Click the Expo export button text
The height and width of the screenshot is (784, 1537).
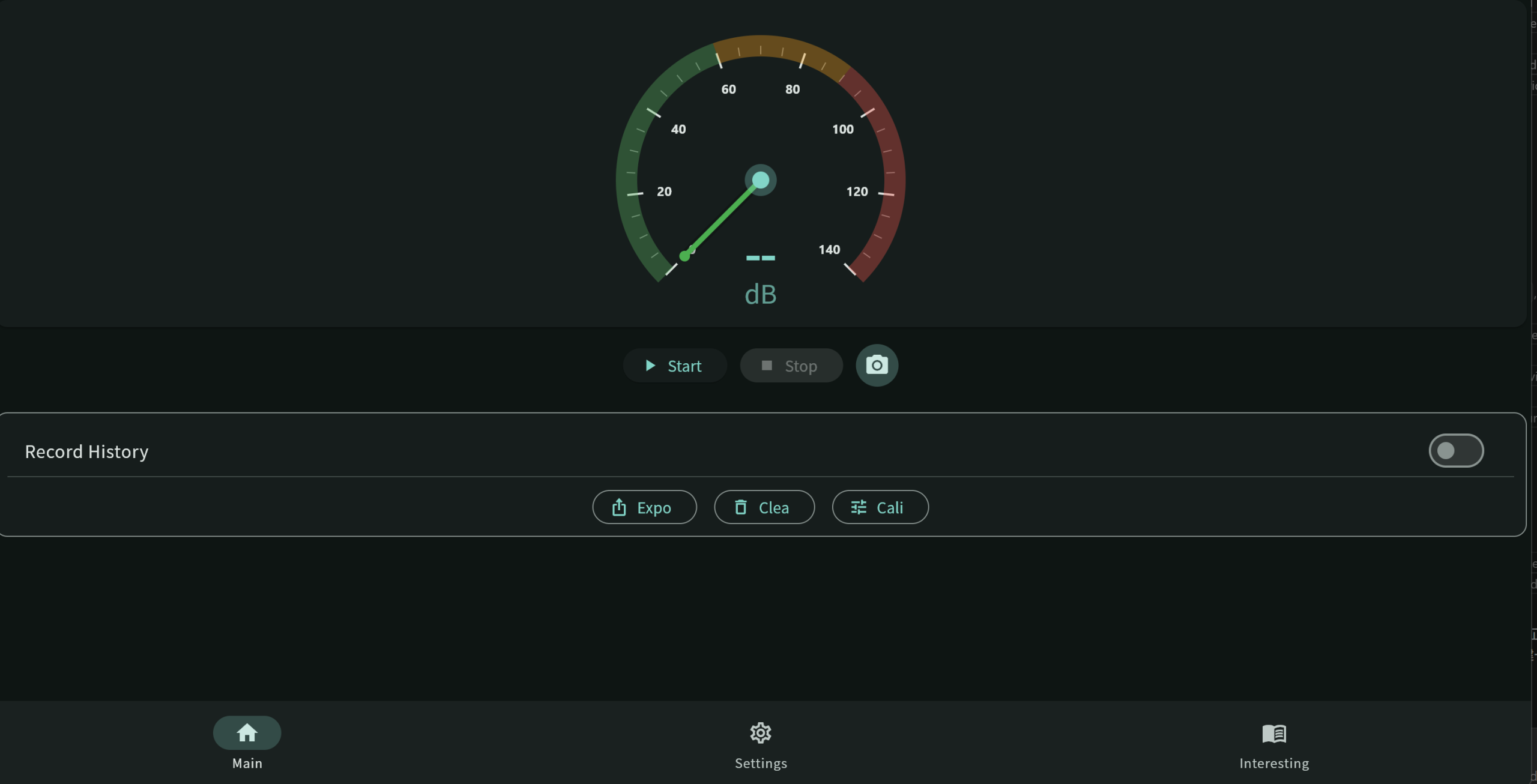pos(654,508)
